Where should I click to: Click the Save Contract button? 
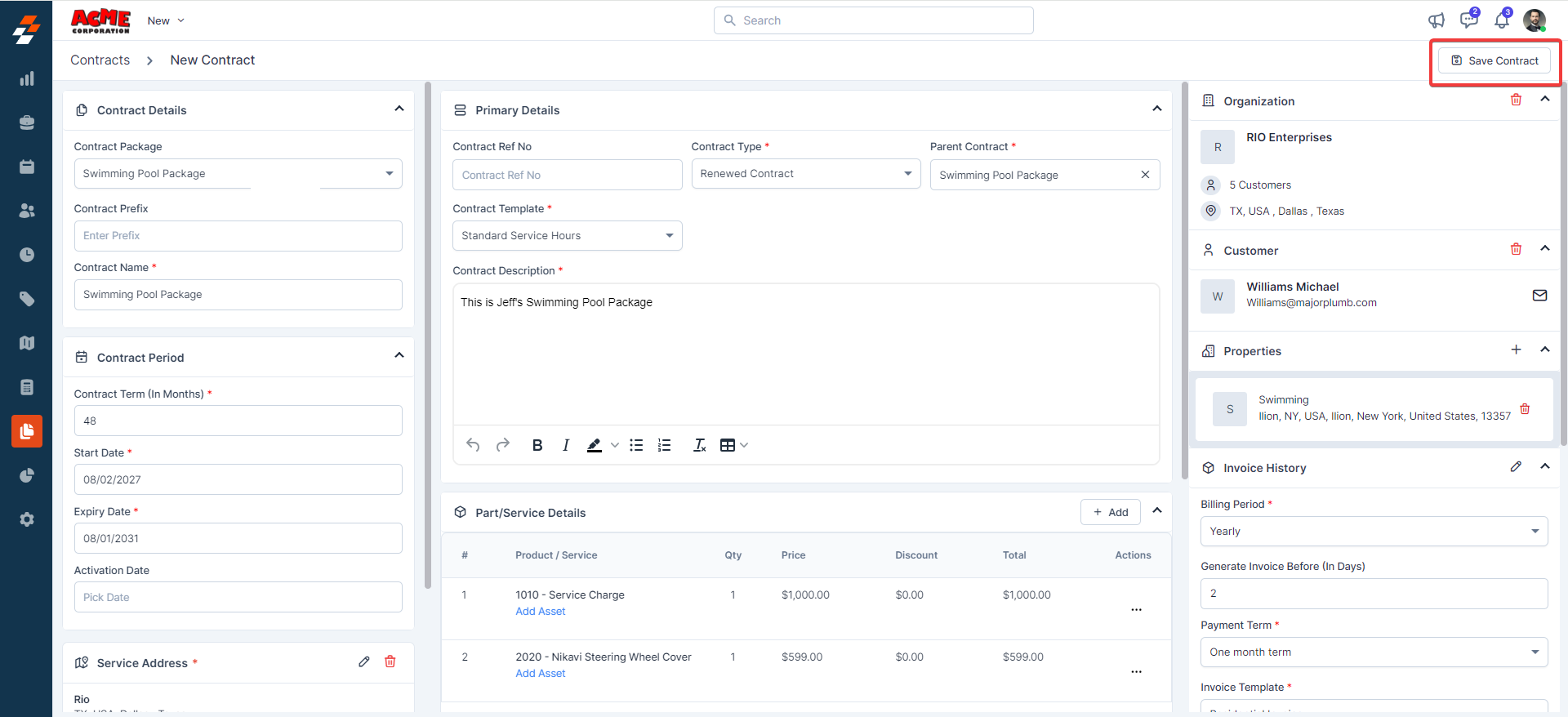tap(1494, 60)
